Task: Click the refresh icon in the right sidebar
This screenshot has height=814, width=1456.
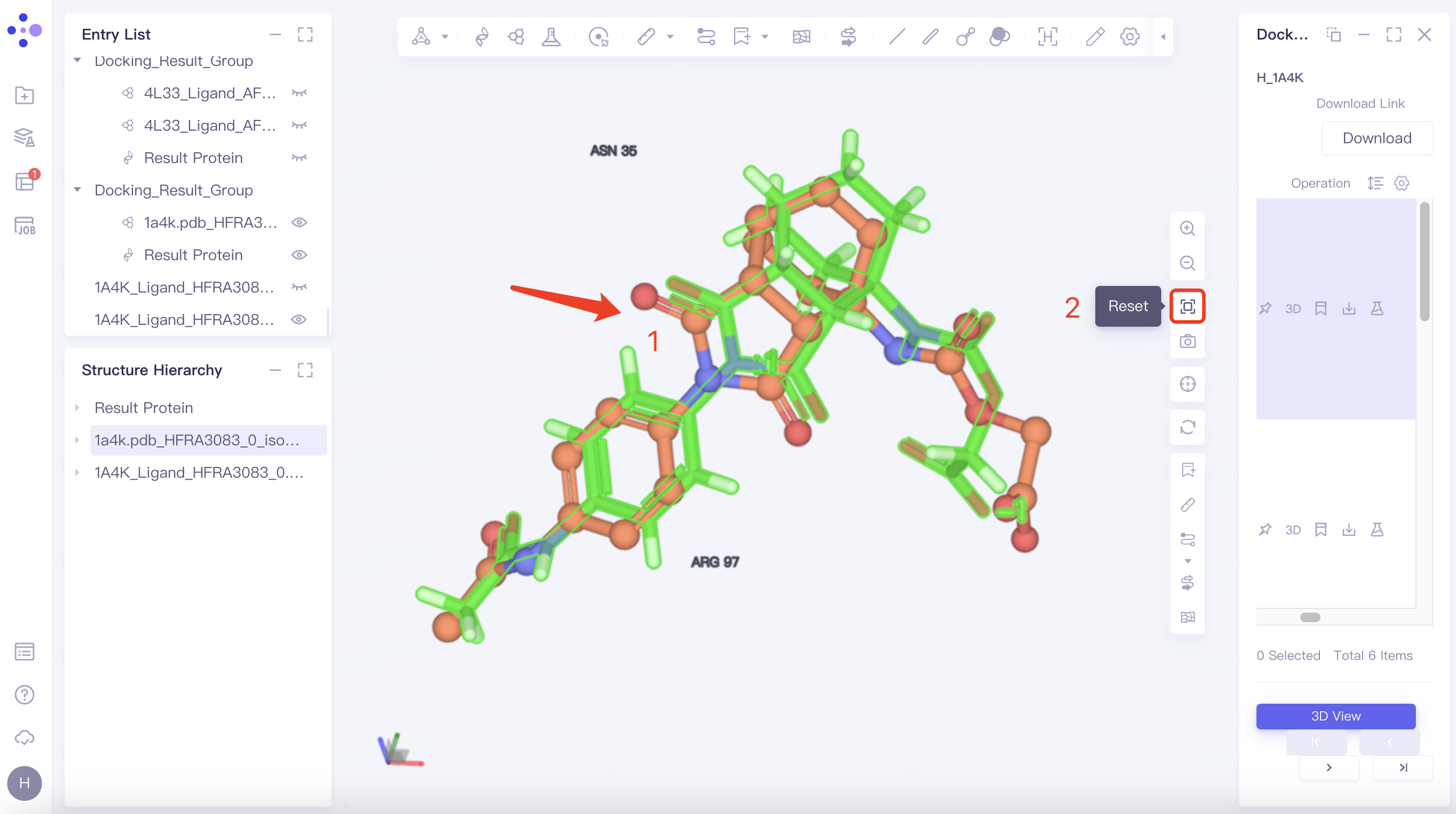Action: tap(1188, 427)
